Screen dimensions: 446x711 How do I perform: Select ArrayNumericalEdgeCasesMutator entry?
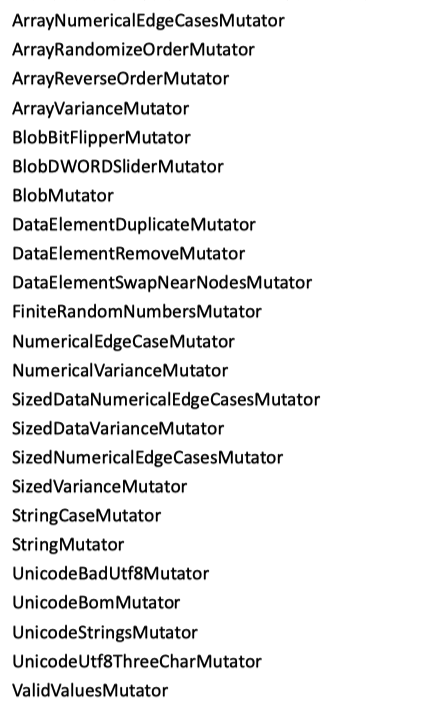pos(148,21)
